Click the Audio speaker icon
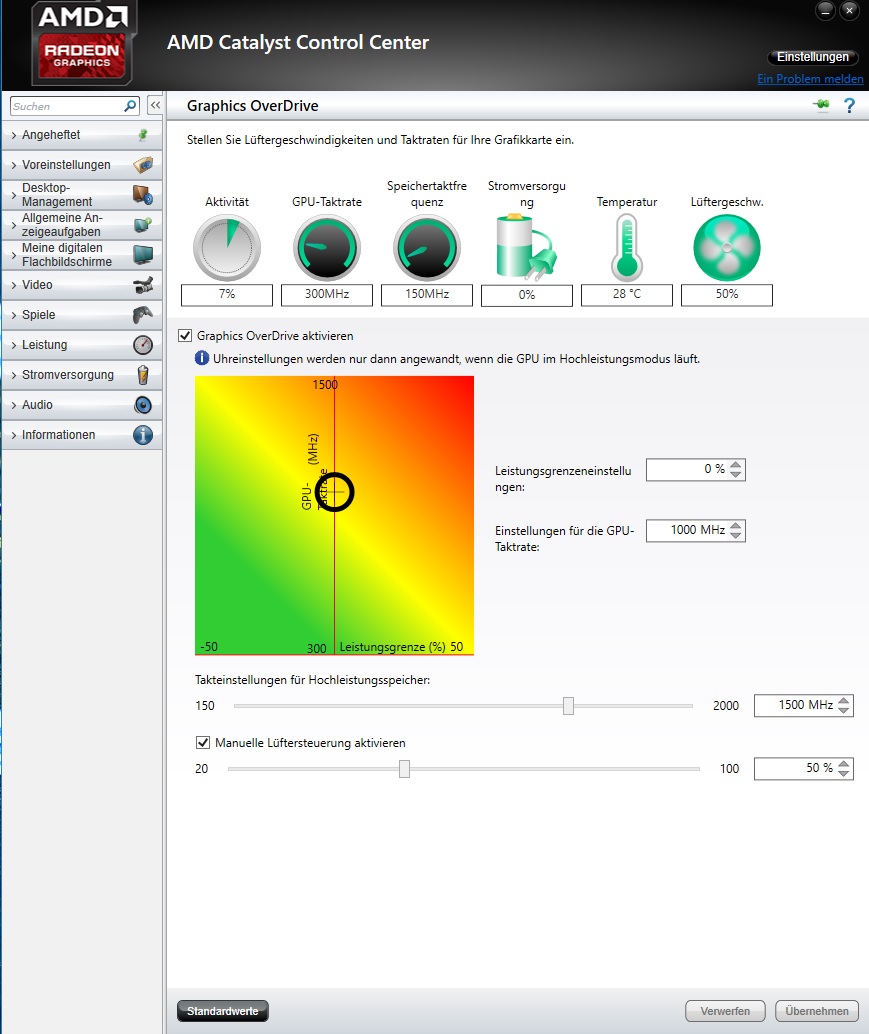Viewport: 869px width, 1034px height. tap(143, 405)
